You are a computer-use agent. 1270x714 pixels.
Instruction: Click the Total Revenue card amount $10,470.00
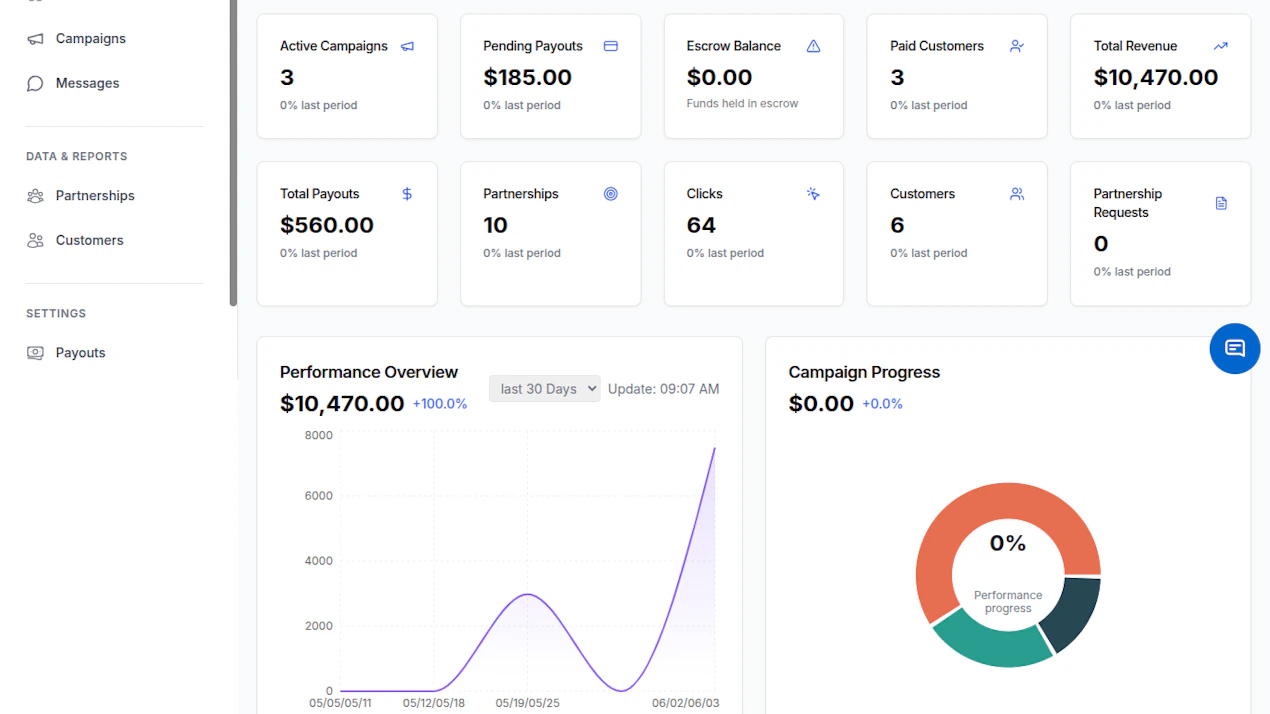(1156, 77)
